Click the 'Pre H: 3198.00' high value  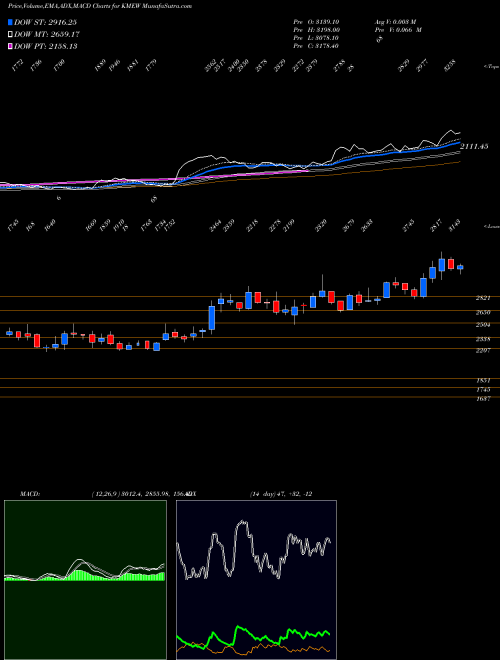point(316,30)
